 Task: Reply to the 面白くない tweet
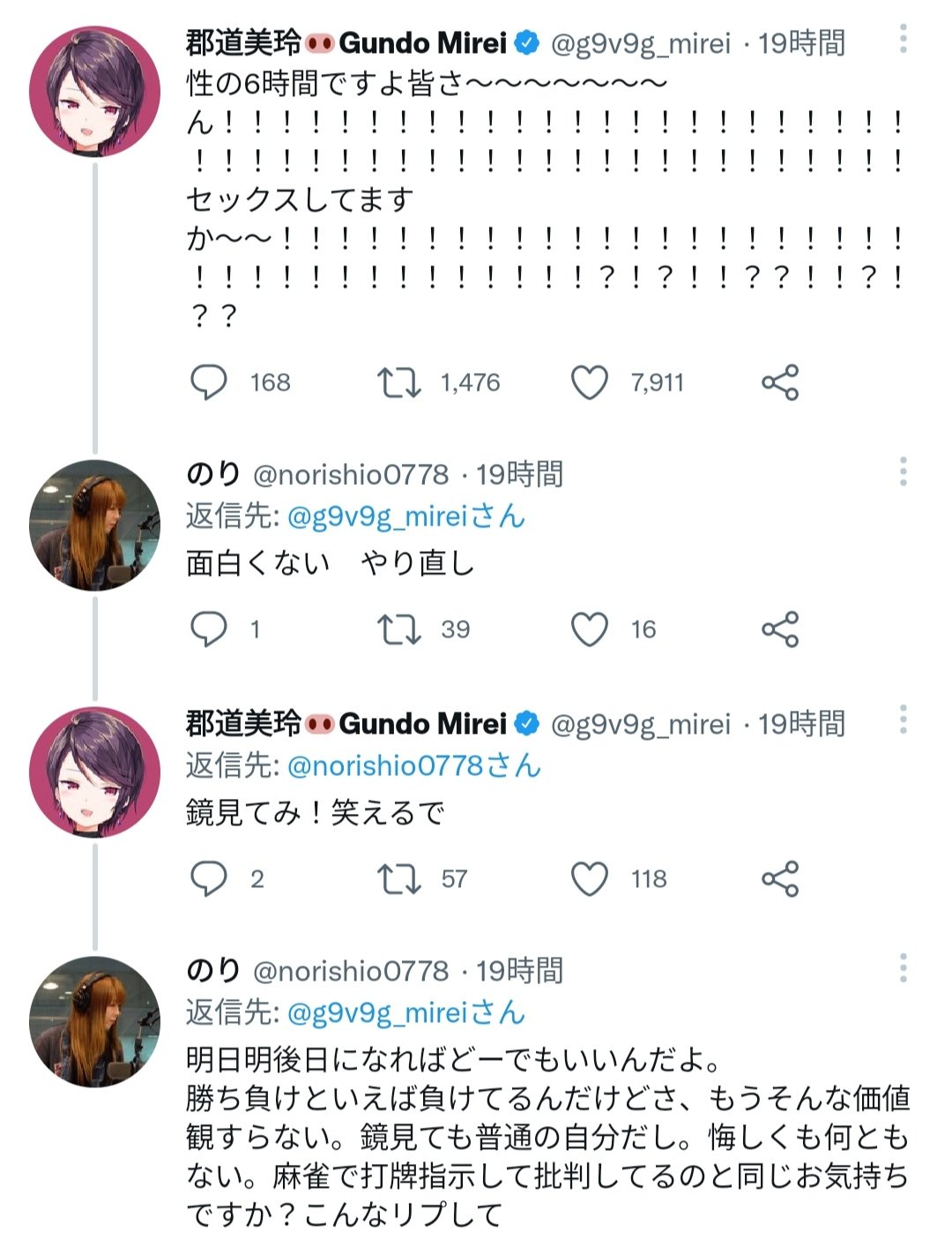(209, 630)
